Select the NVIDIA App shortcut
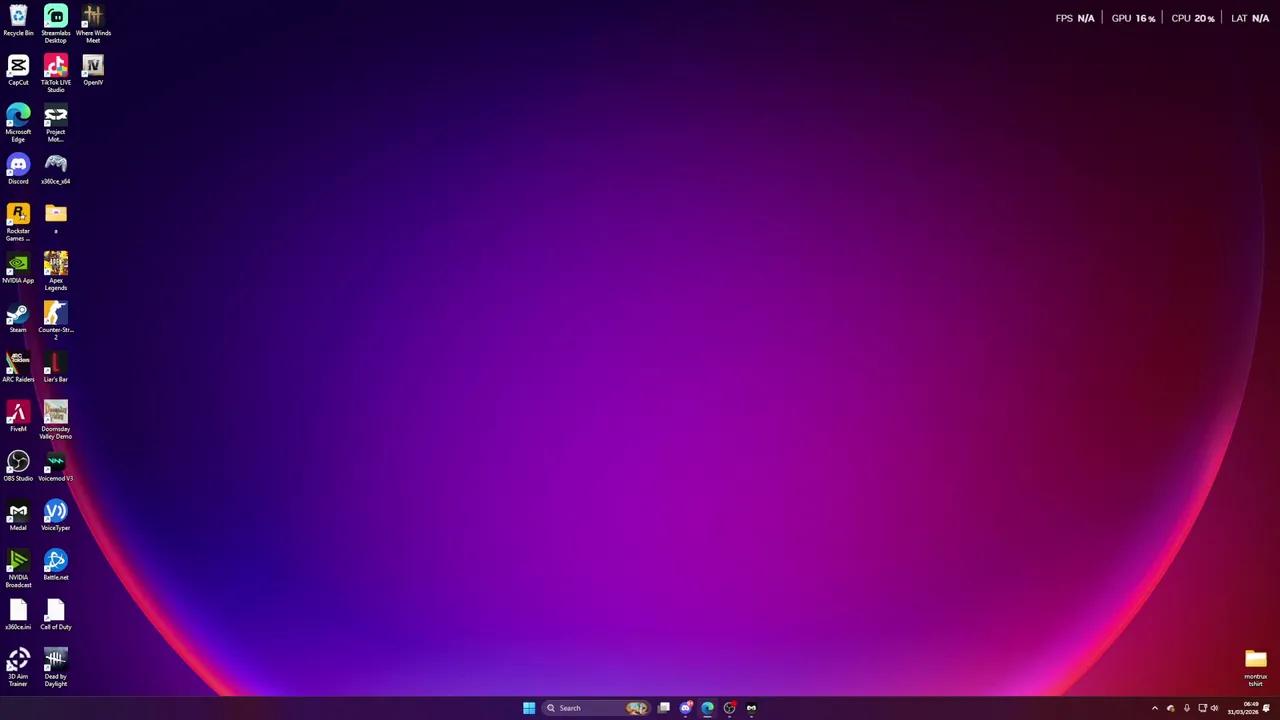The image size is (1280, 720). click(18, 268)
